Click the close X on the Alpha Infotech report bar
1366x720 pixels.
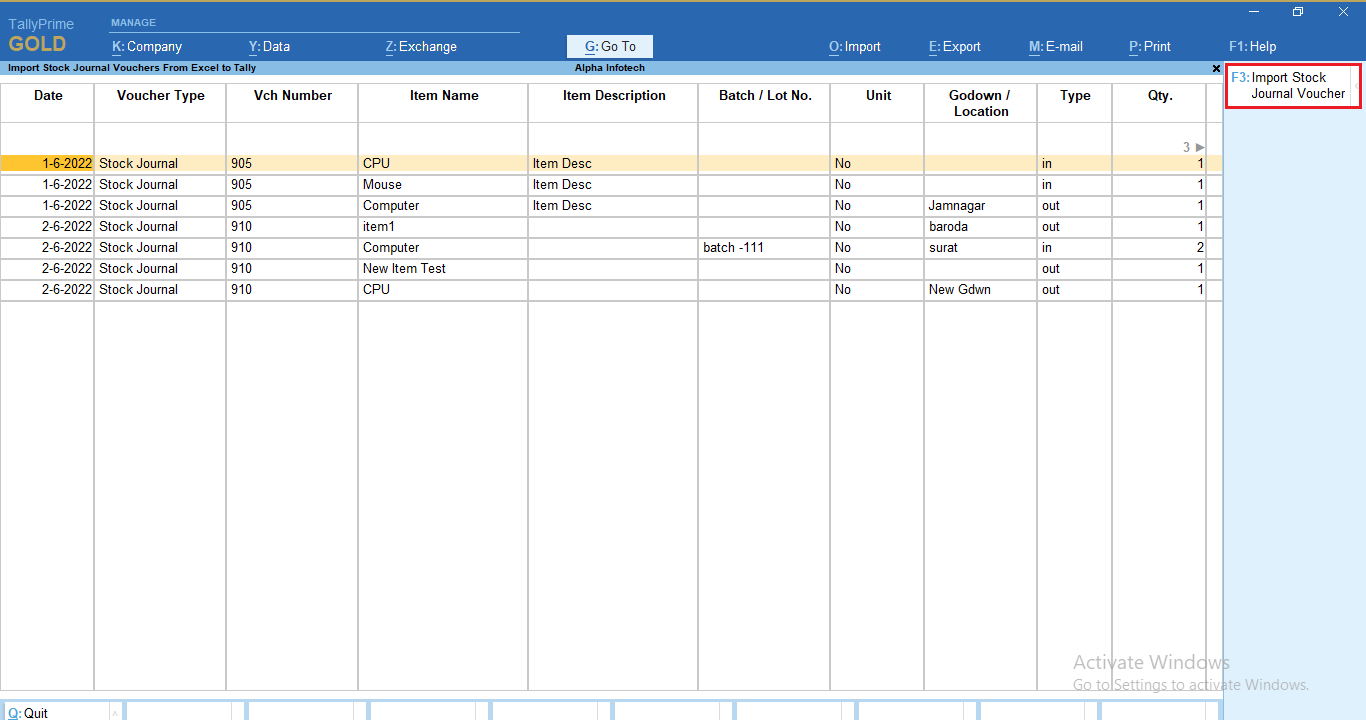pos(1215,67)
